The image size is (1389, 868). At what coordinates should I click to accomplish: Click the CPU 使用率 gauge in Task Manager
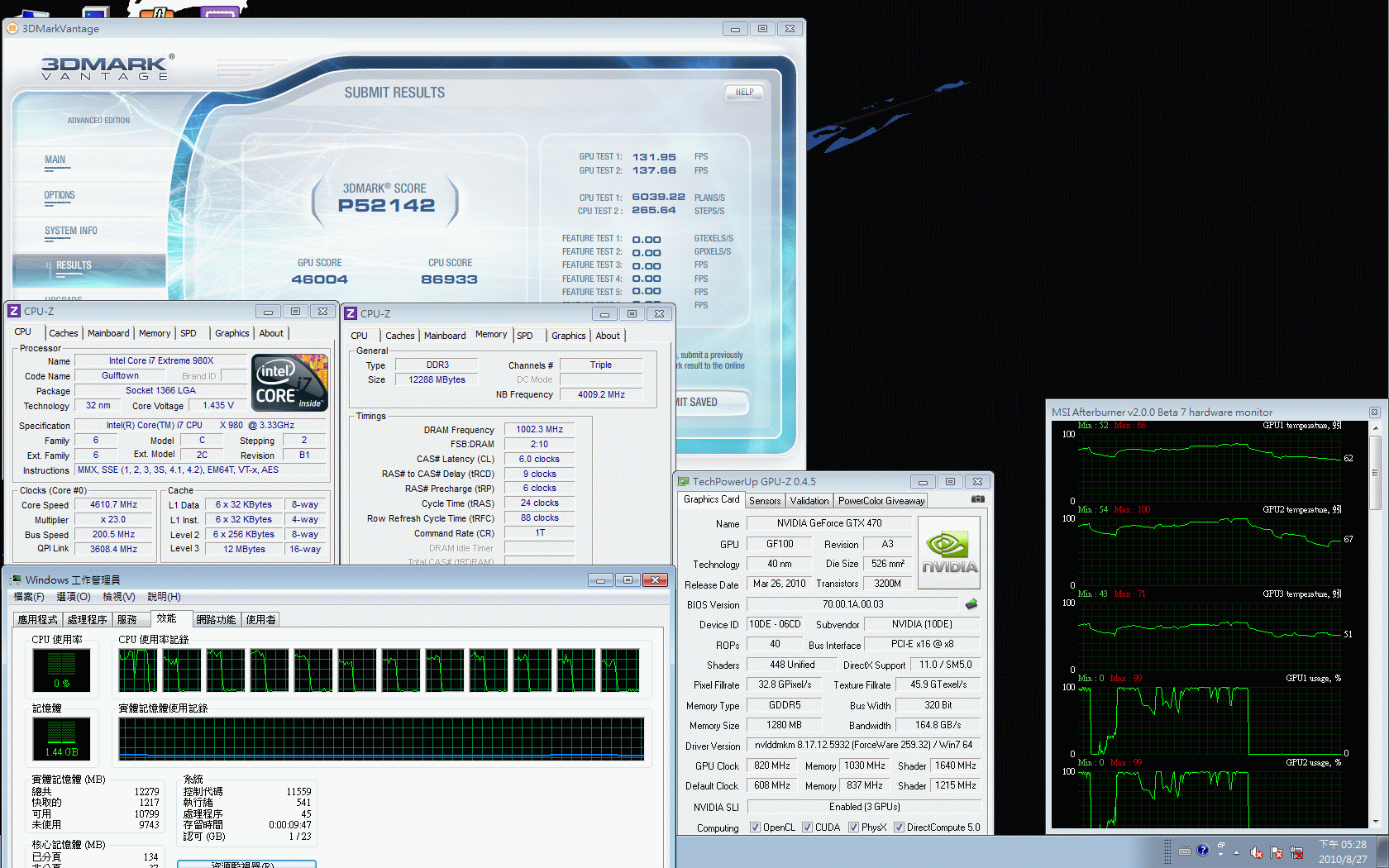[61, 670]
